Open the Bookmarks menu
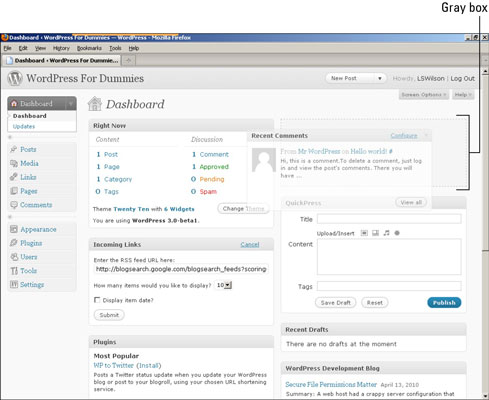Viewport: 489px width, 400px height. [x=89, y=48]
